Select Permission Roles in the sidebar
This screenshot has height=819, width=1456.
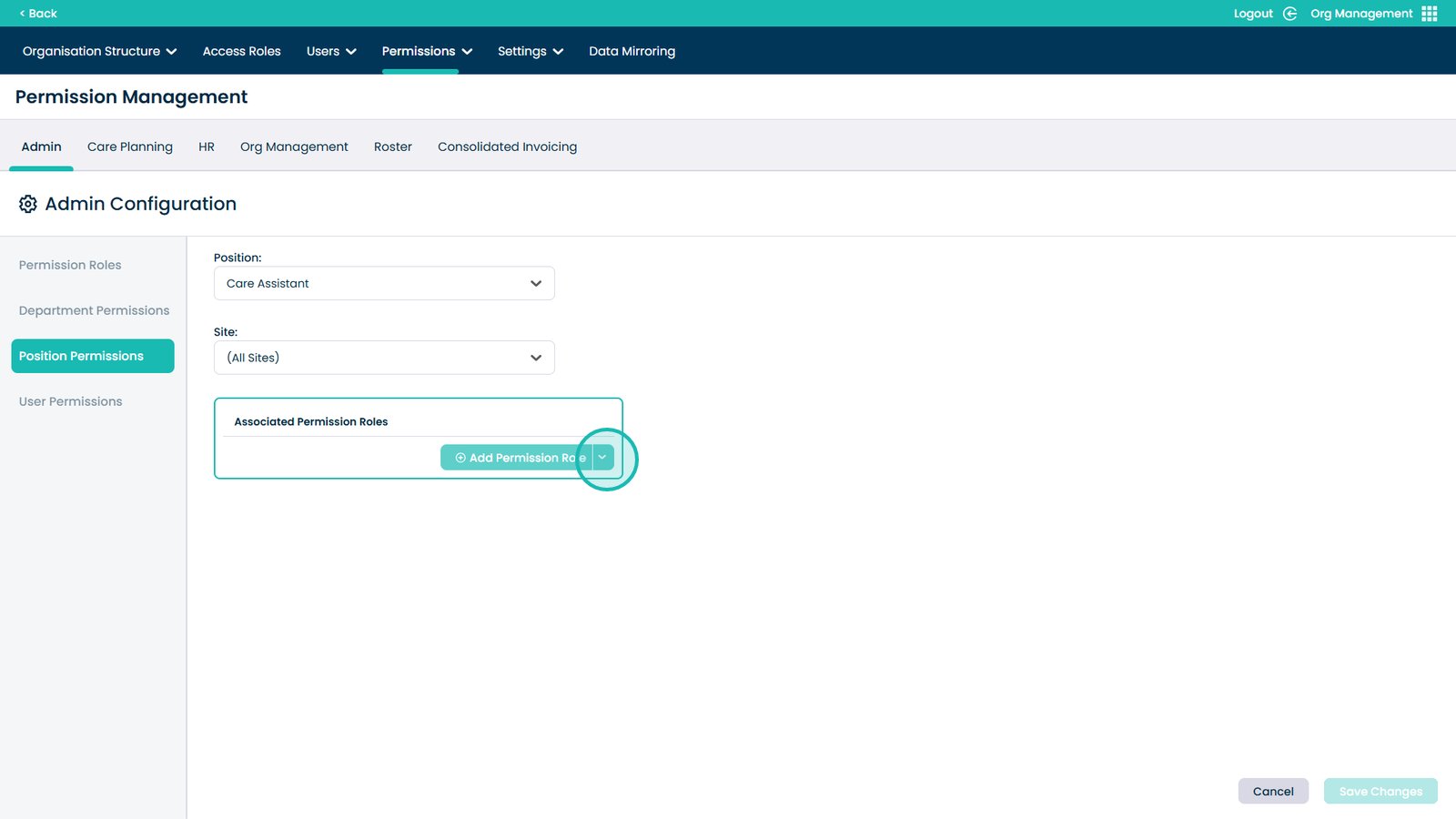click(x=70, y=265)
